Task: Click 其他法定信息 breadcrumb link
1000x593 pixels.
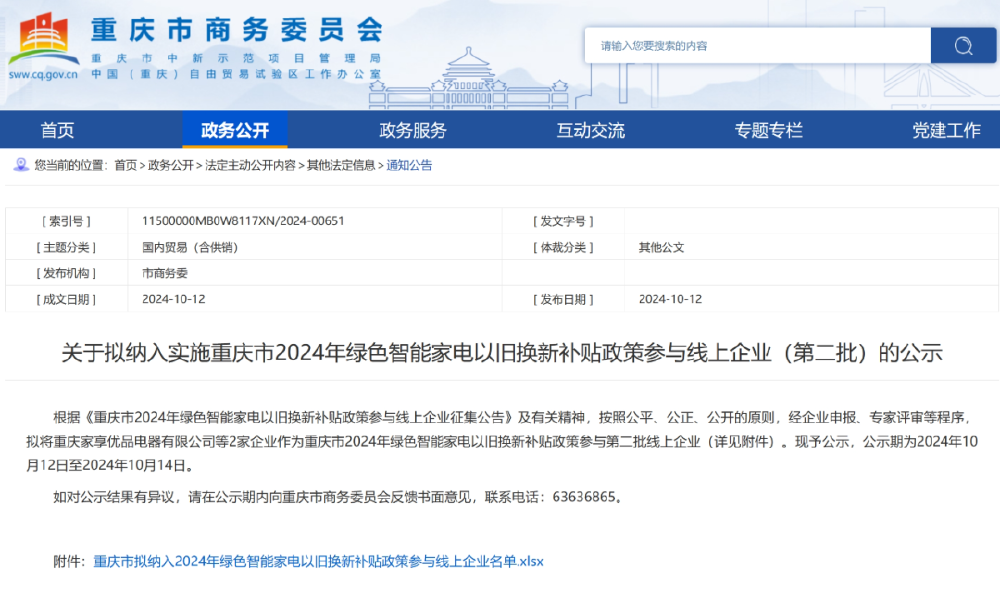Action: point(341,165)
